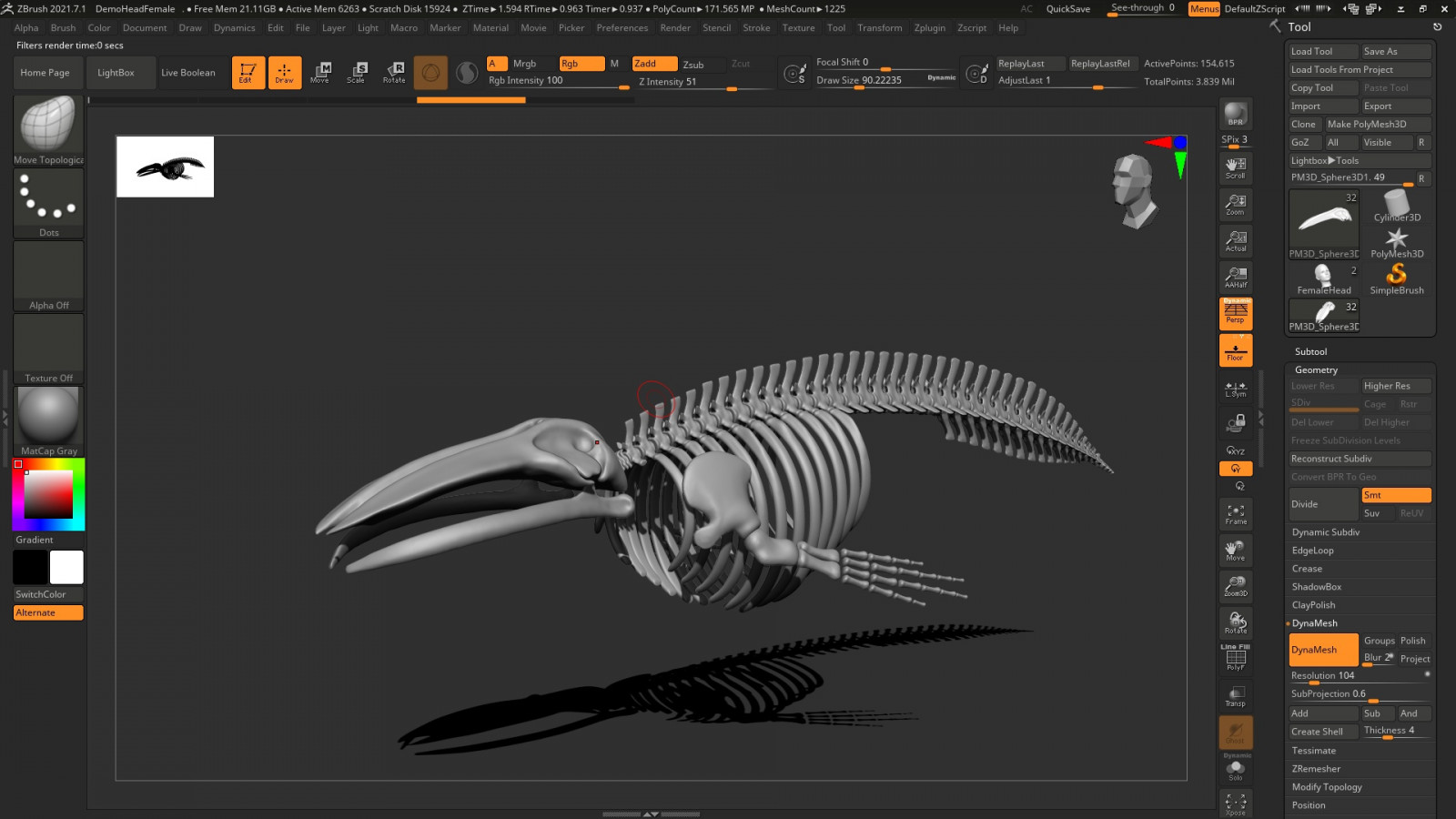Image resolution: width=1456 pixels, height=819 pixels.
Task: Select the Rotate gizmo tool
Action: click(394, 73)
